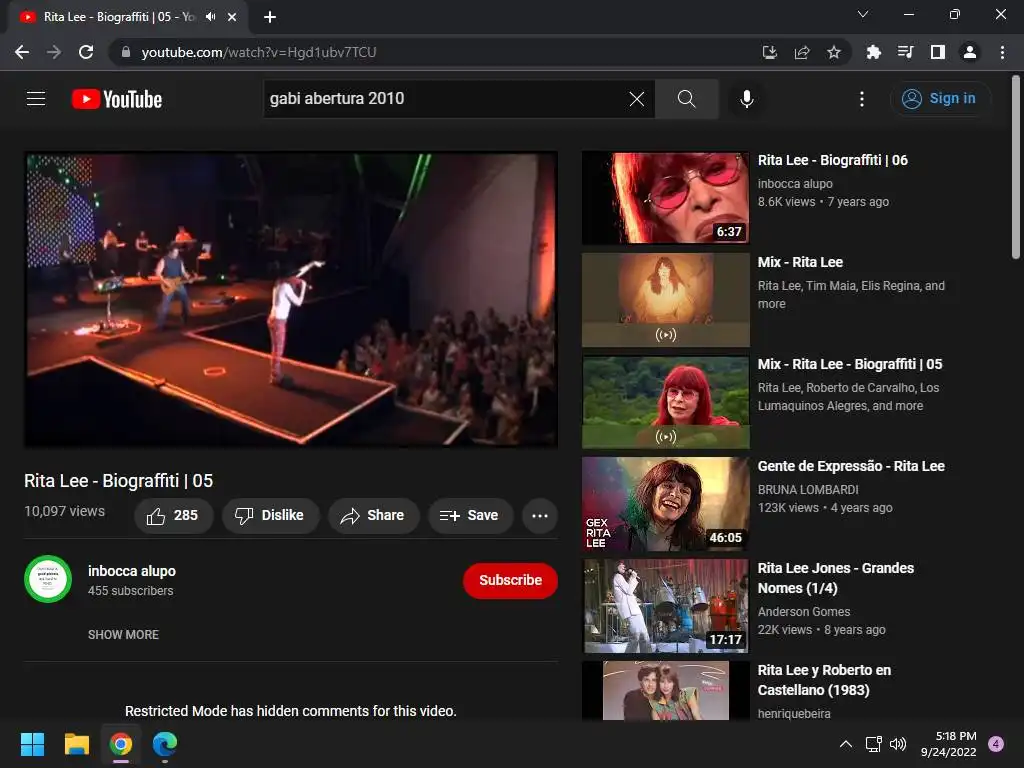Open Windows Start menu
The image size is (1024, 768).
(x=32, y=744)
